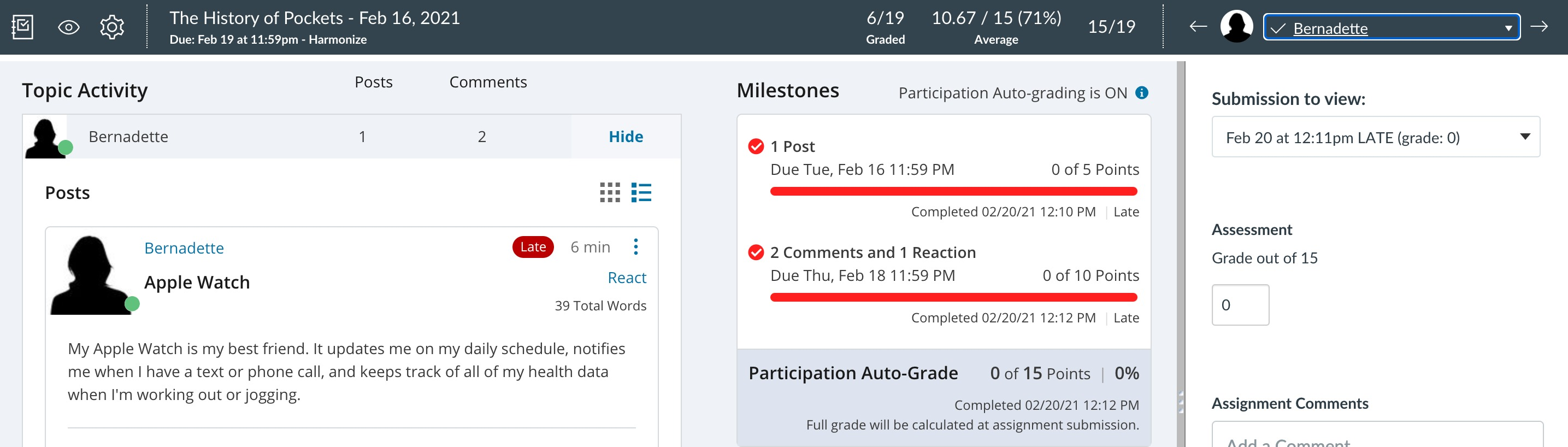Viewport: 1568px width, 447px height.
Task: Open SpeedGrader settings gear
Action: 112,27
